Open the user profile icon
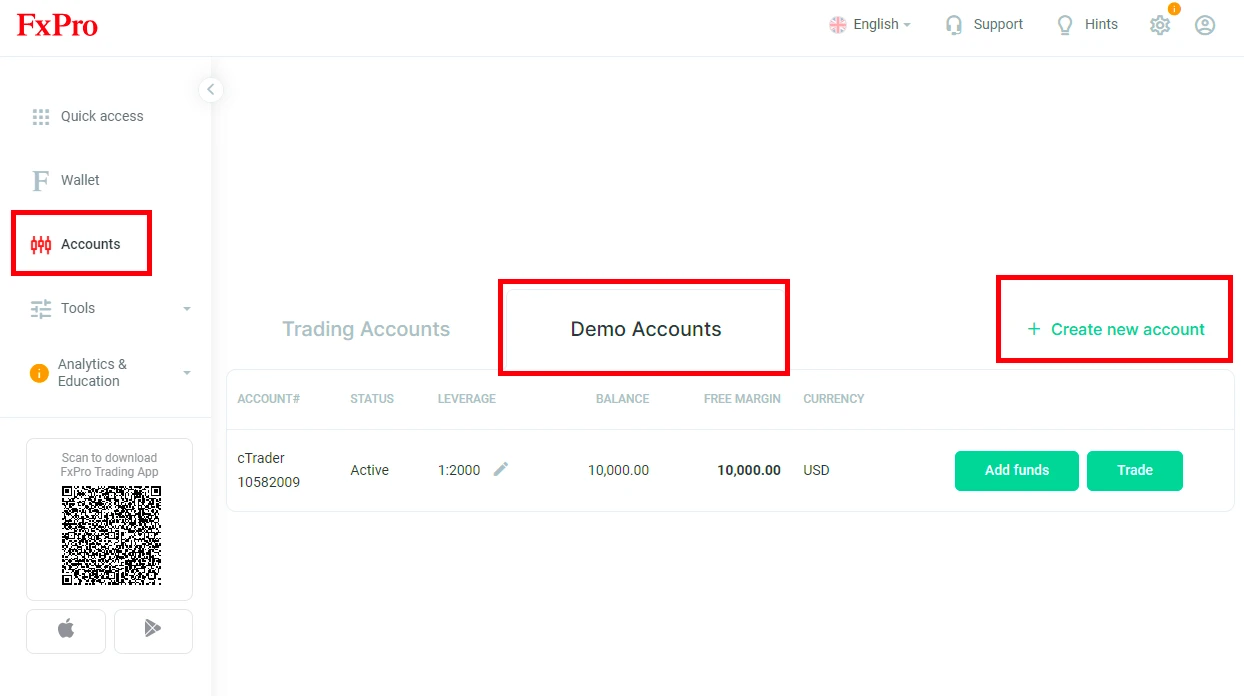Screen dimensions: 1244x696 click(x=1205, y=25)
